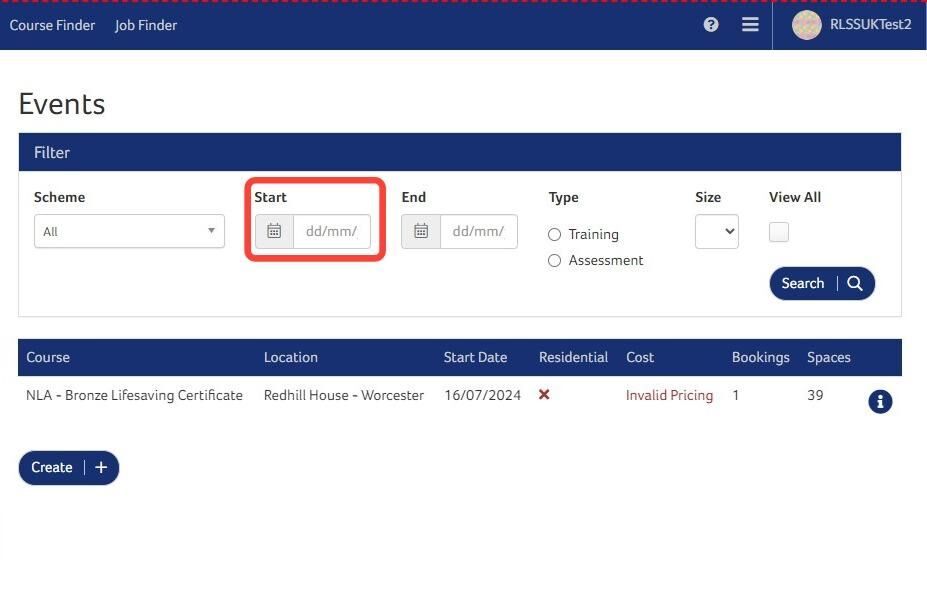
Task: Click the Start Date column header
Action: 475,357
